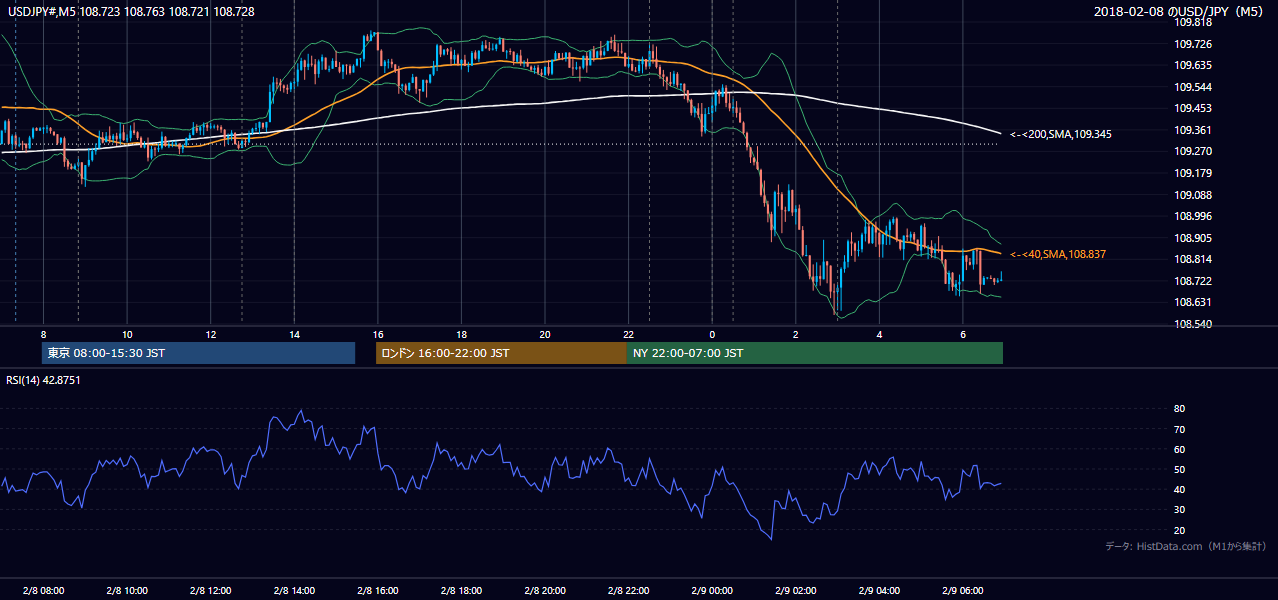The image size is (1278, 600).
Task: Click bottom date label 2/9 04:00
Action: [x=879, y=591]
